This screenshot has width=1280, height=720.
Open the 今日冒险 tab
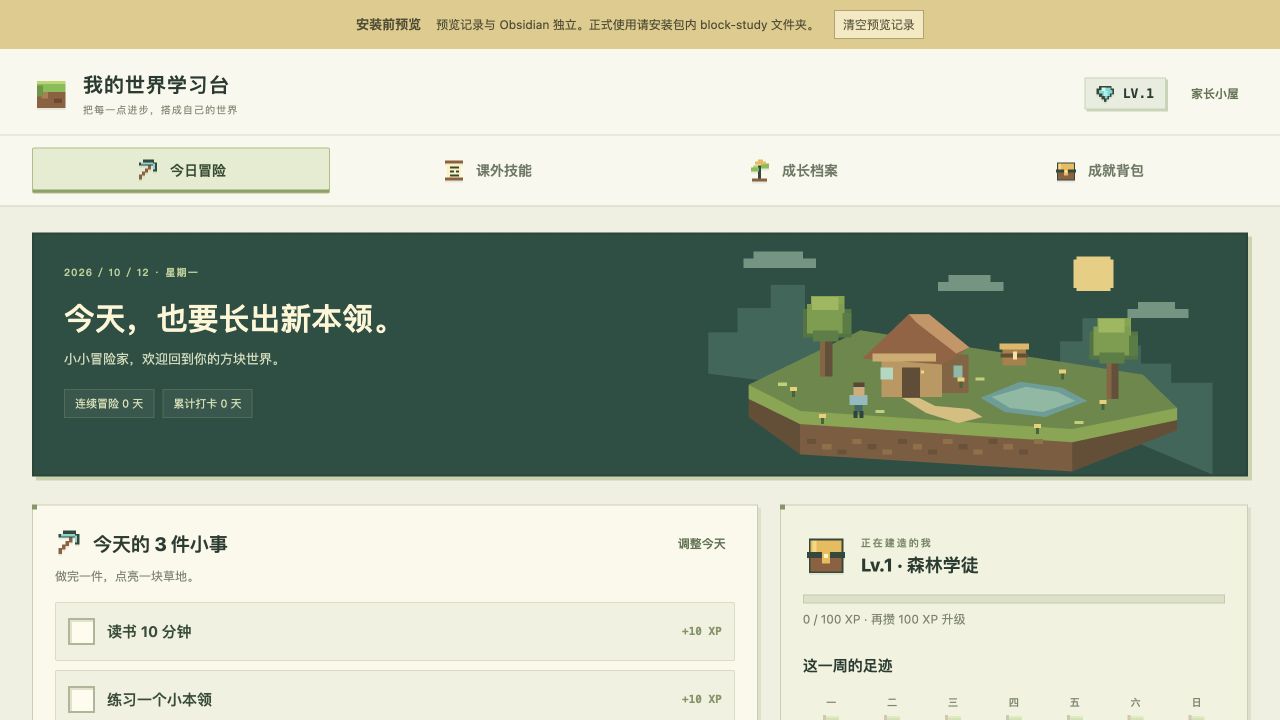181,170
